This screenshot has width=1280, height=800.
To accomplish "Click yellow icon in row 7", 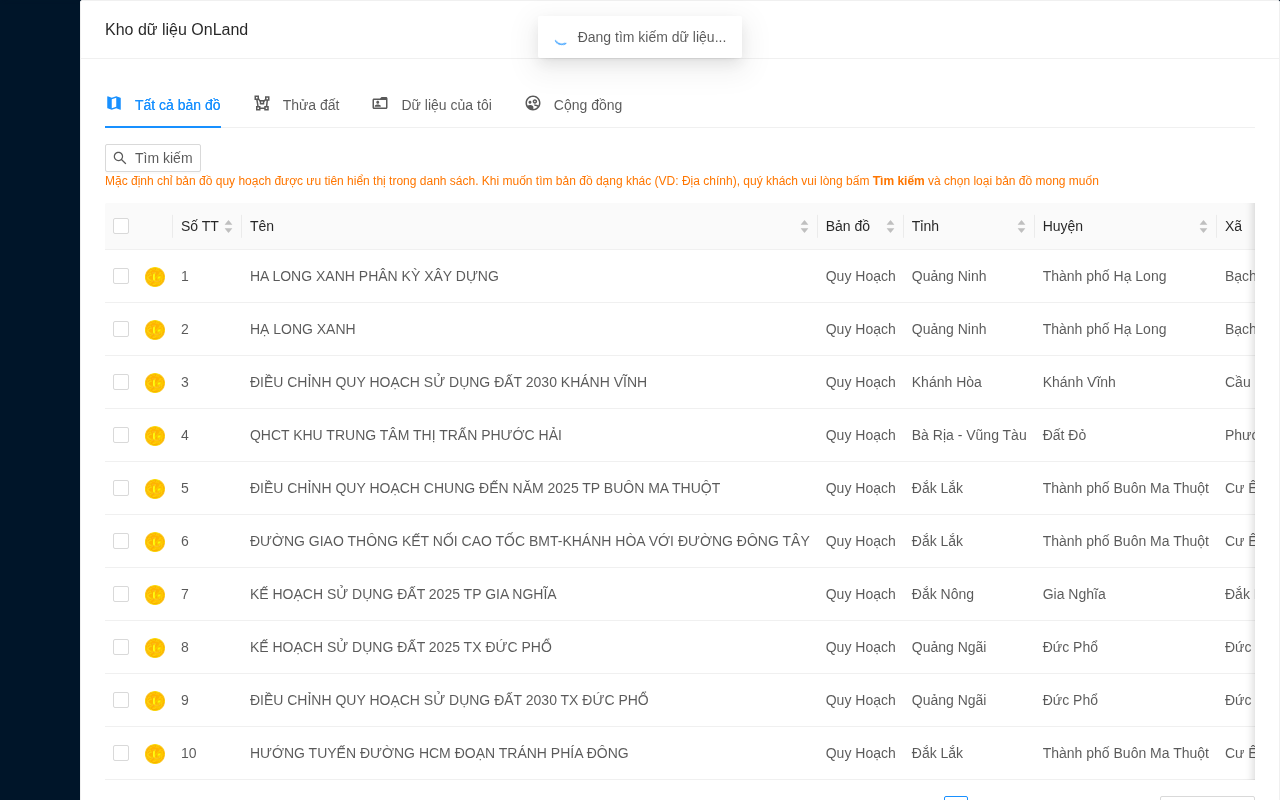I will 155,595.
